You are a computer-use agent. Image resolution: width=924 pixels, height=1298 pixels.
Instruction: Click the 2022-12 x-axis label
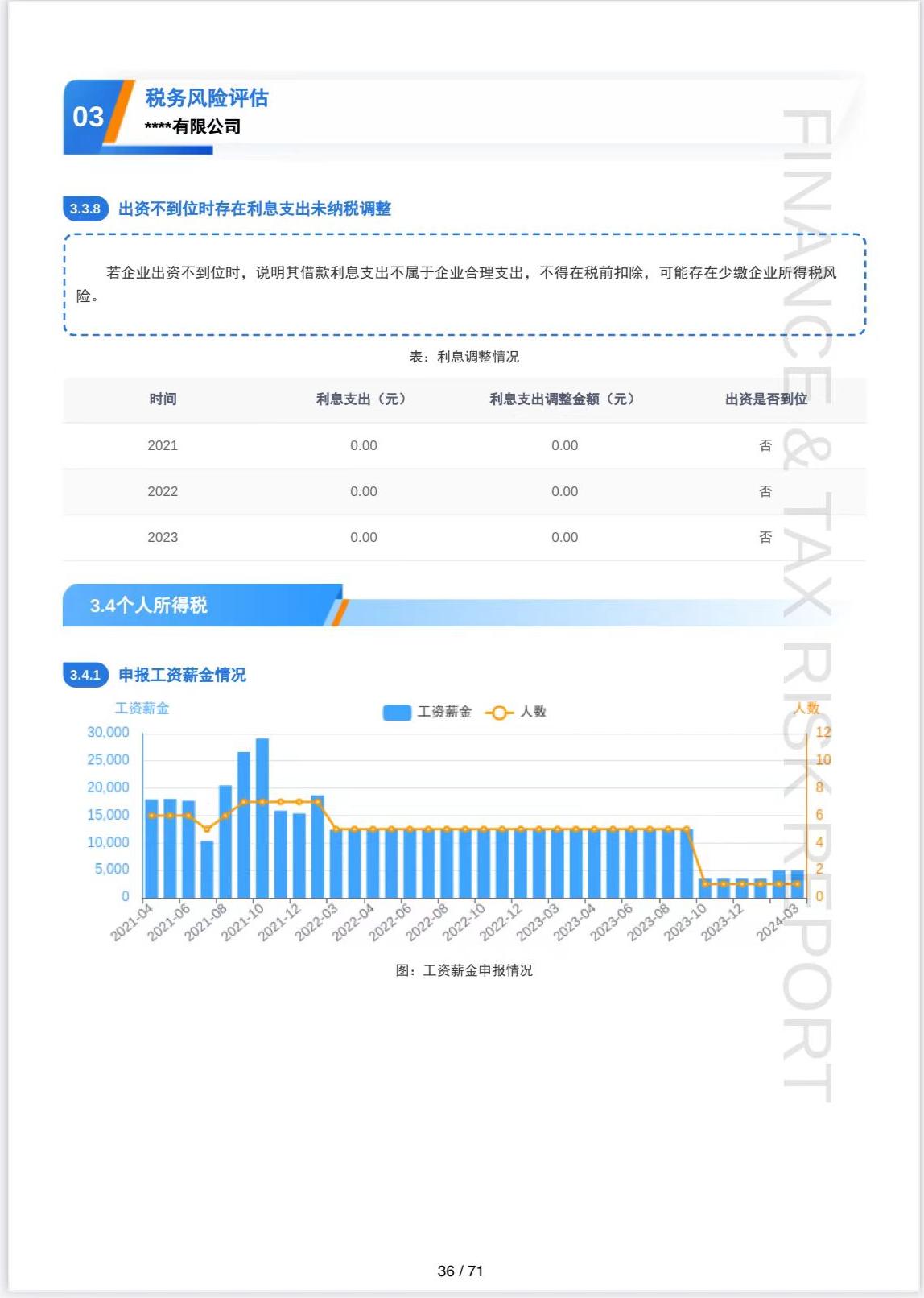501,923
